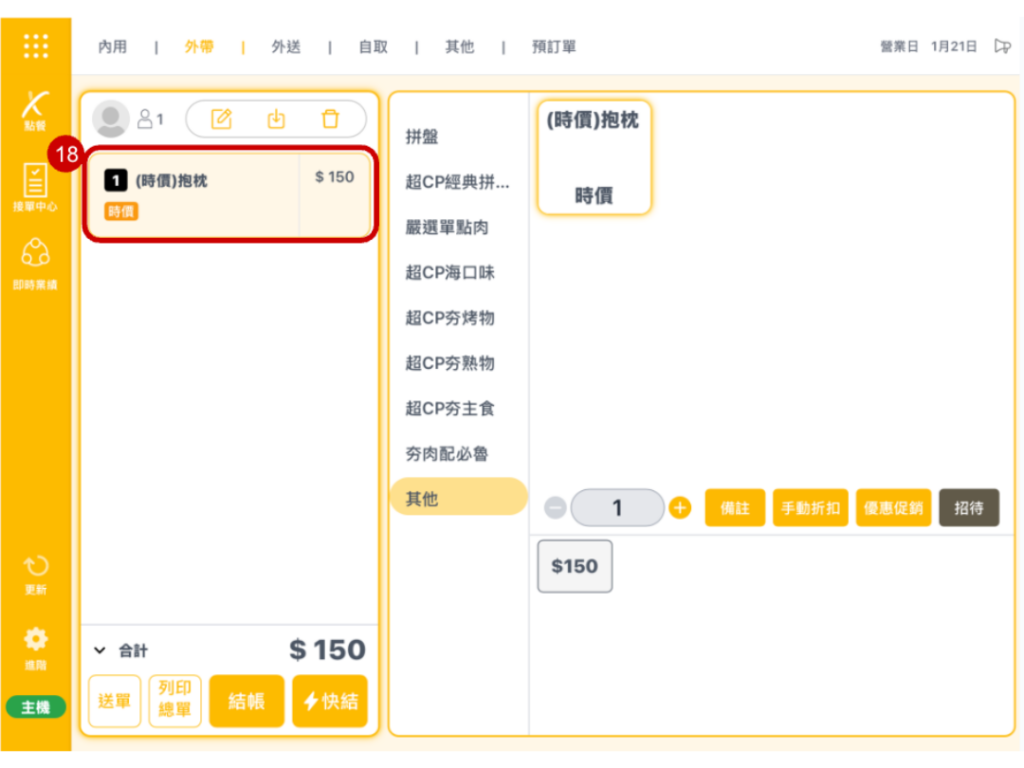The height and width of the screenshot is (768, 1024).
Task: Select the 拼盤 category
Action: 421,137
